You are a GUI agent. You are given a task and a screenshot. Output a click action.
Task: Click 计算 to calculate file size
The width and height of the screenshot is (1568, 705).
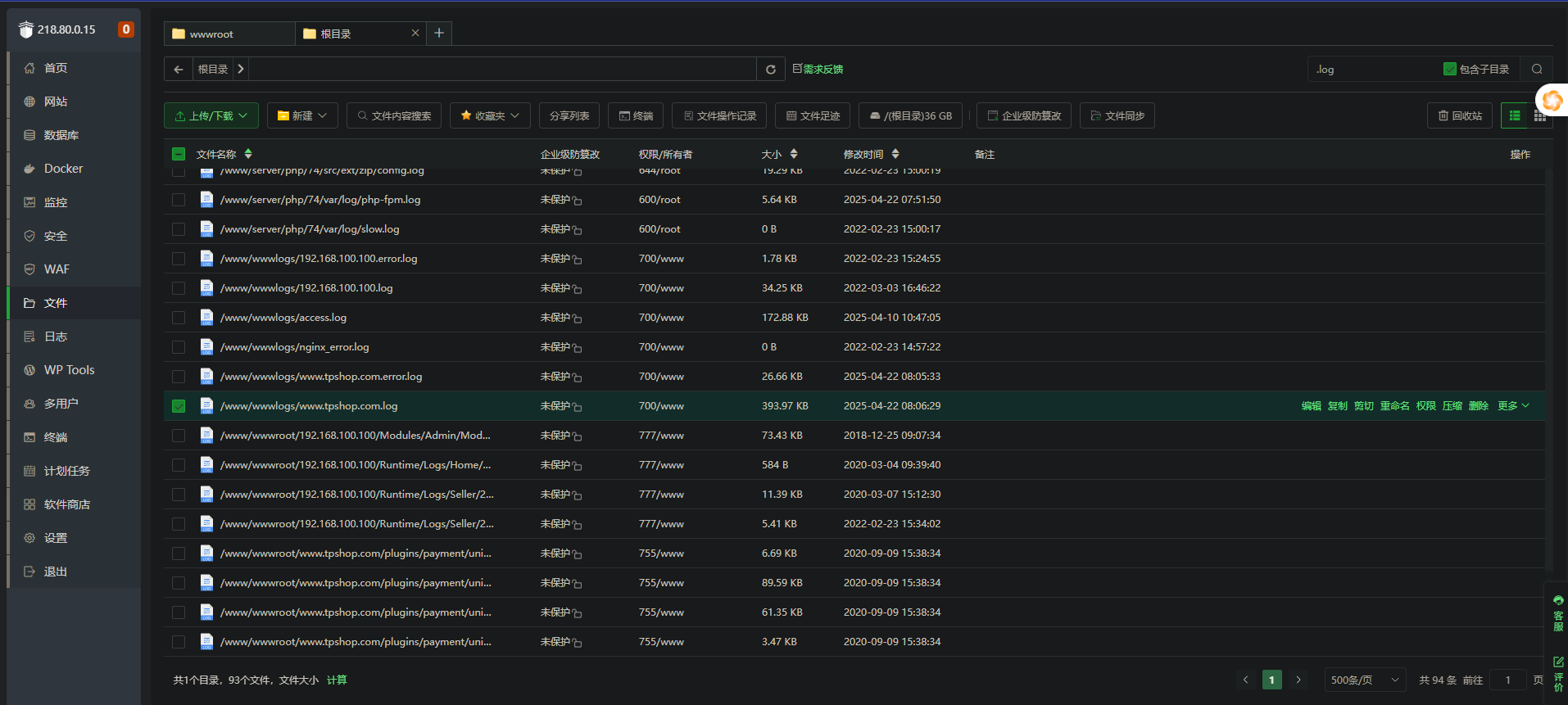pos(337,680)
